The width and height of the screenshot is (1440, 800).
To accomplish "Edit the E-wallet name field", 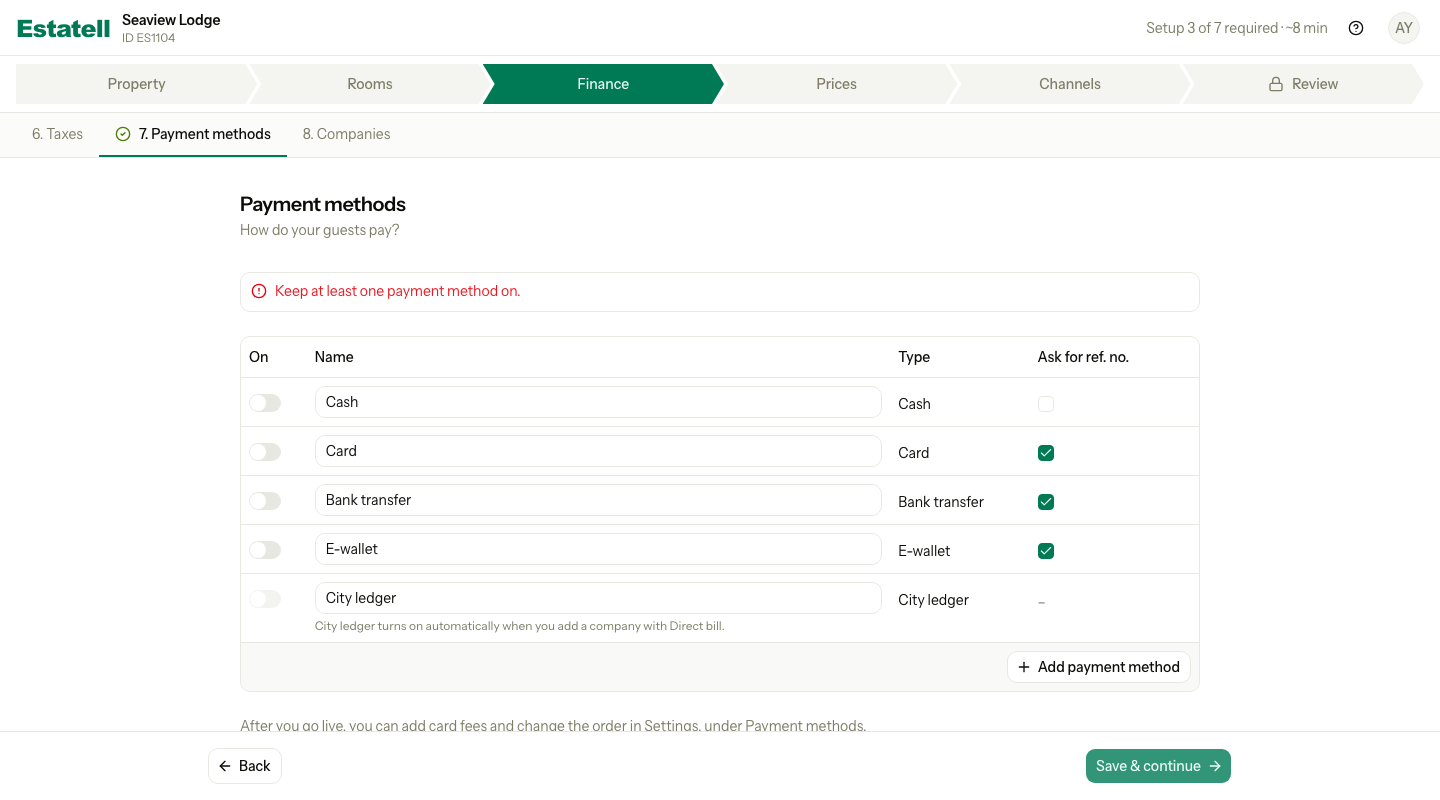I will (x=598, y=549).
